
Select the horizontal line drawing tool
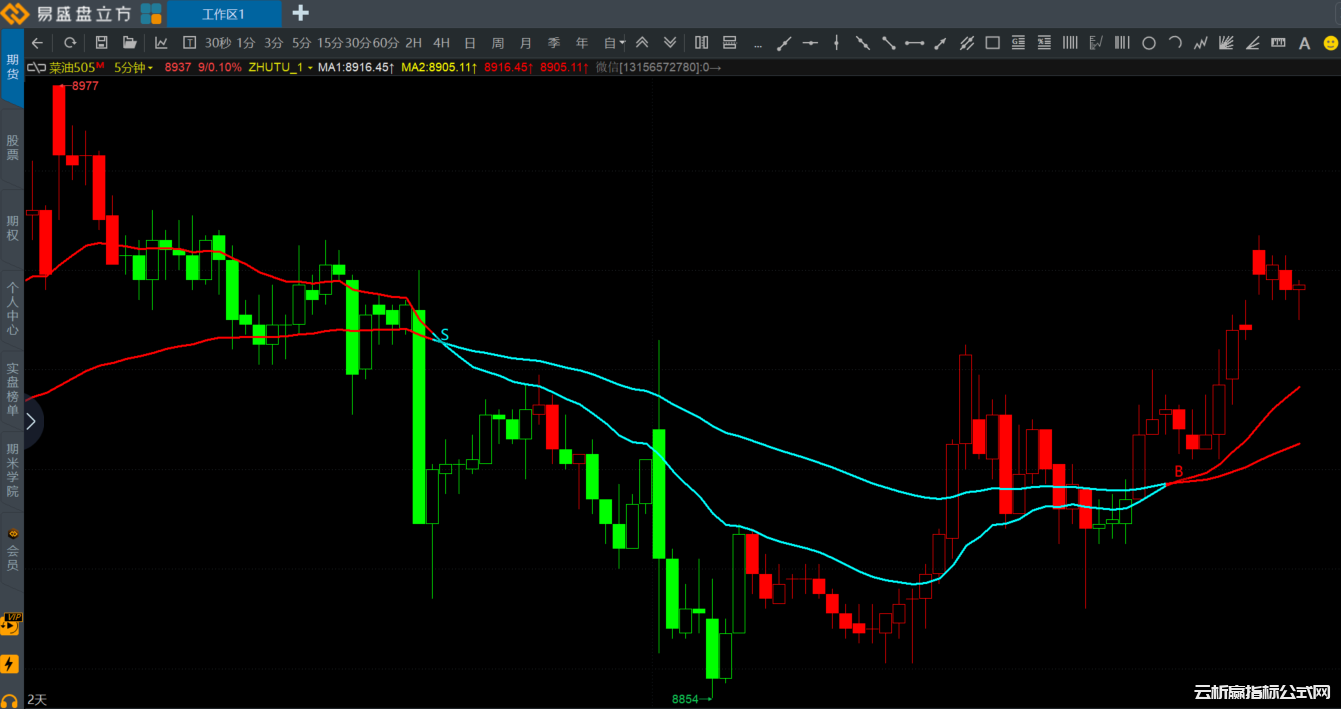point(810,43)
